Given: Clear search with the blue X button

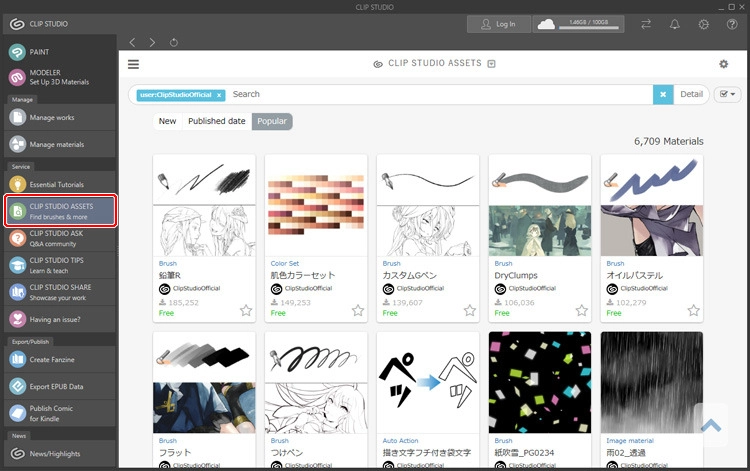Looking at the screenshot, I should pyautogui.click(x=663, y=95).
